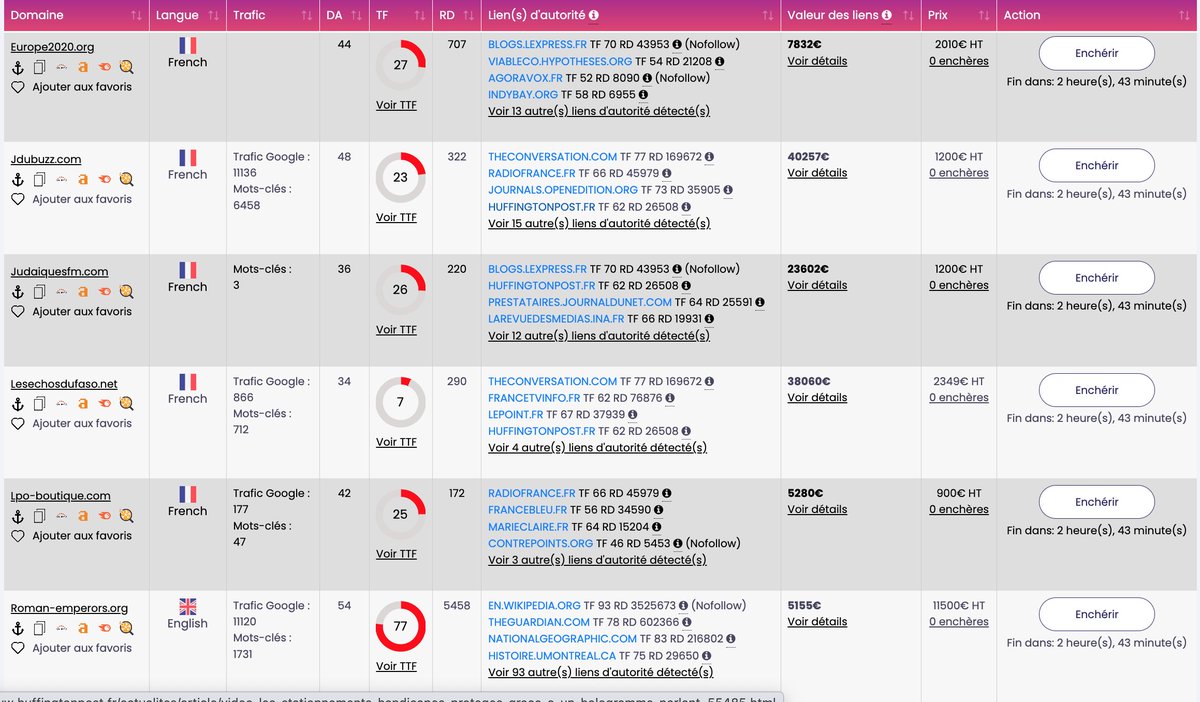Click the copy icon under Jdubuzz.com
Viewport: 1200px width, 702px height.
click(39, 179)
